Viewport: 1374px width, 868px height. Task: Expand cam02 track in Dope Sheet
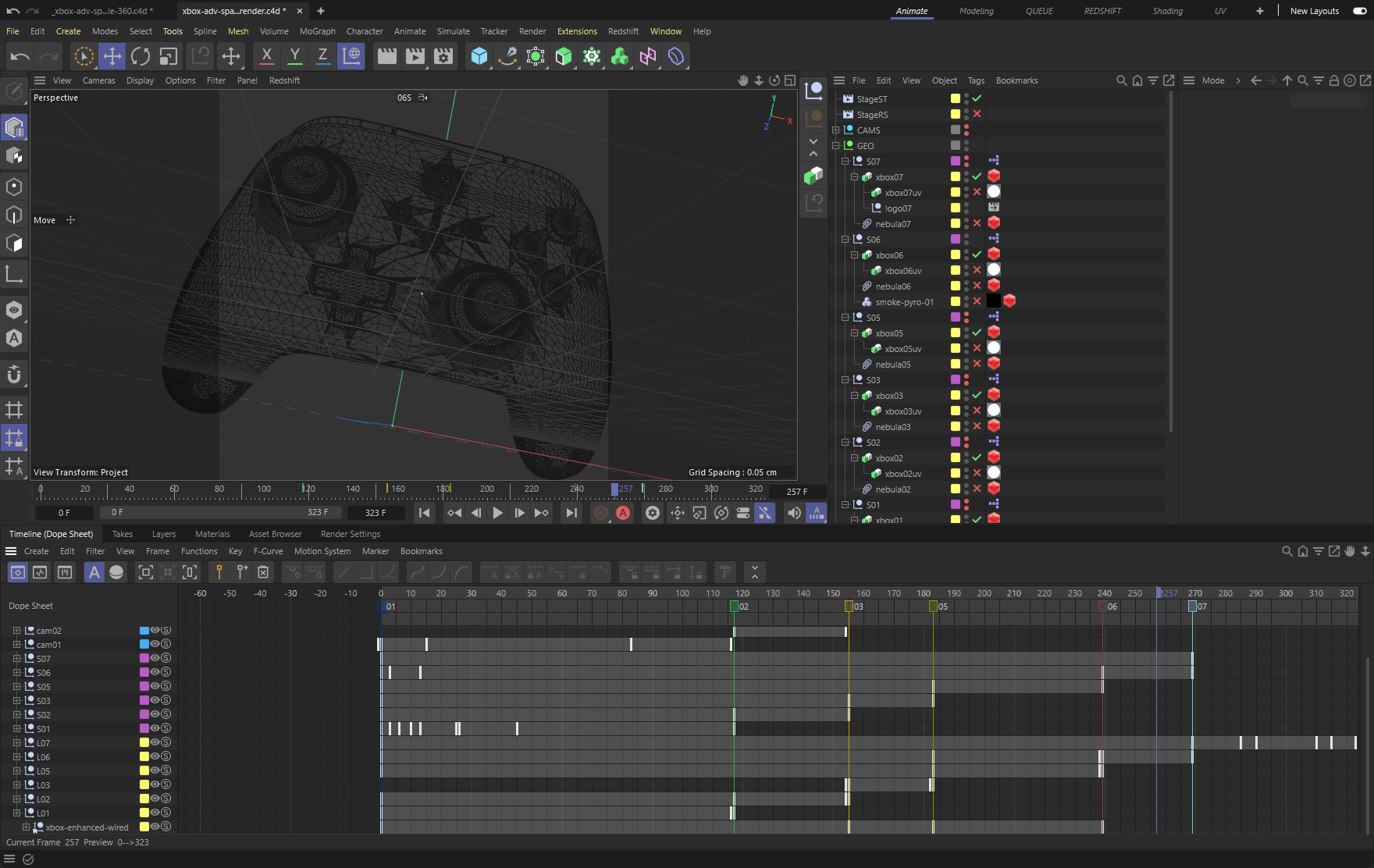16,631
